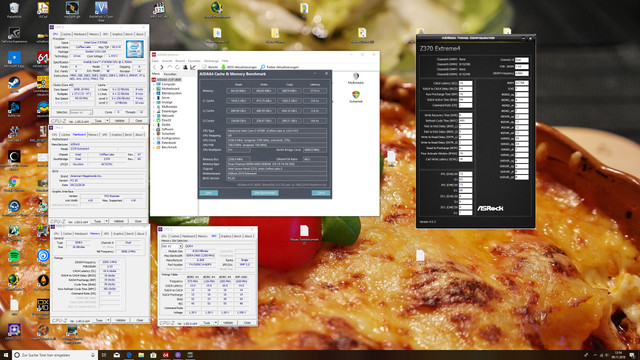The image size is (640, 360).
Task: Click Save in AIDA64 benchmark dialog
Action: tap(209, 193)
